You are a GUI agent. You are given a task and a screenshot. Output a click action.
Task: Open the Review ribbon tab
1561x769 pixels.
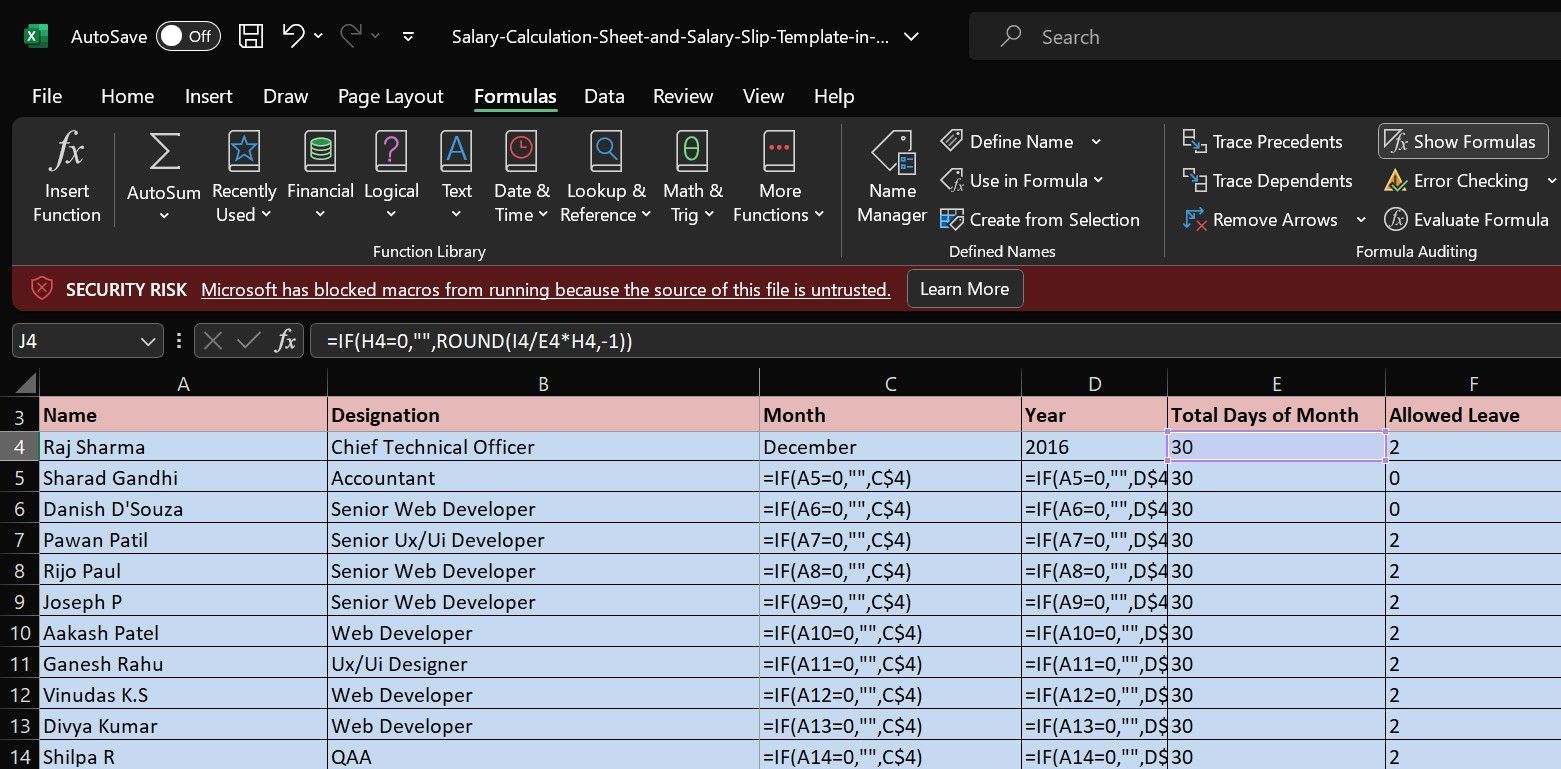tap(683, 96)
